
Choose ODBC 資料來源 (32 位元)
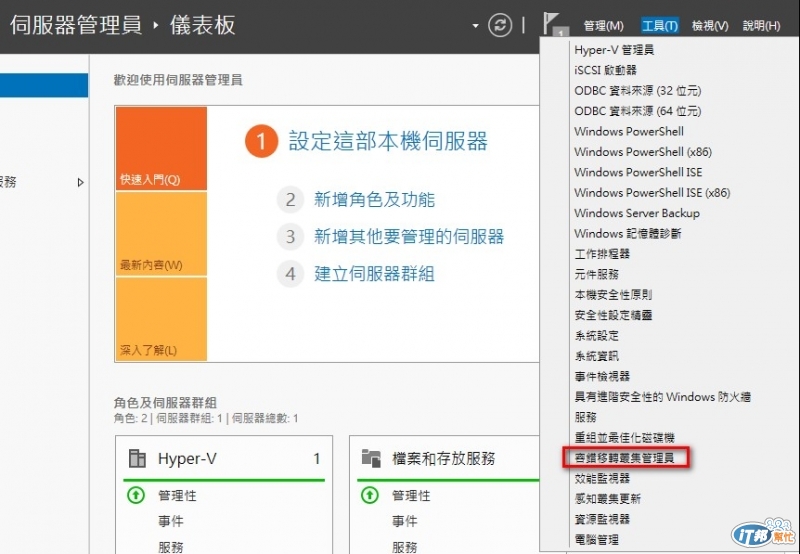coord(637,90)
